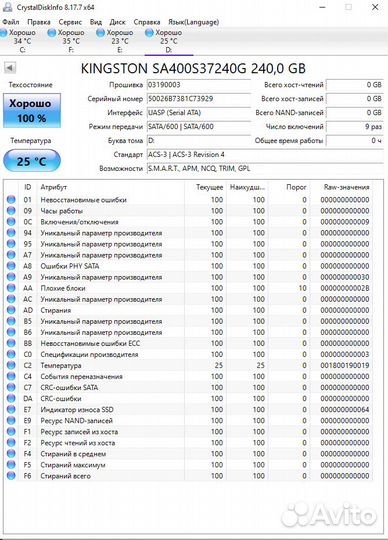Select raw value 001800190019 of Температура

pos(345,365)
